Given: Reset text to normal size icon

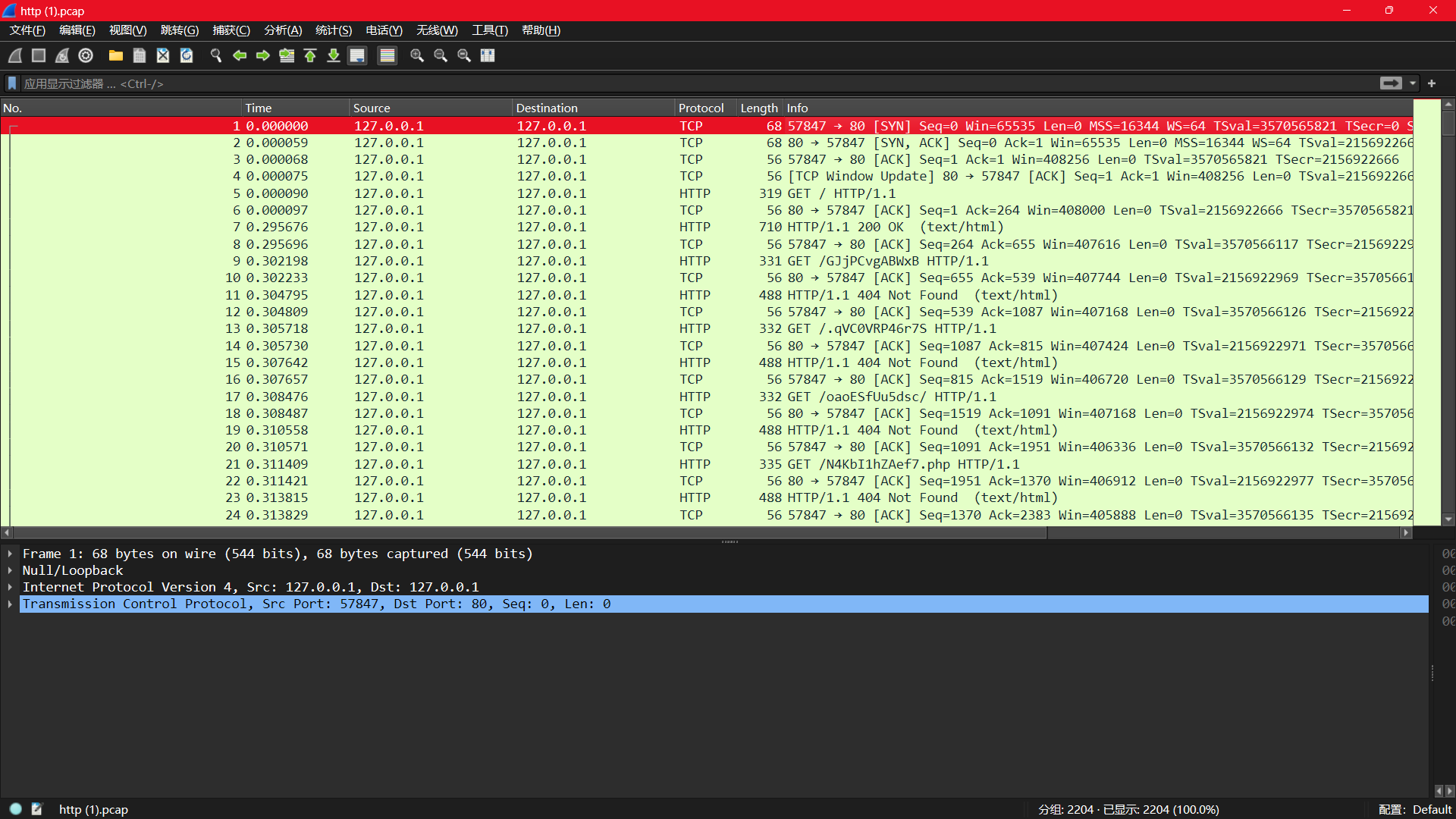Looking at the screenshot, I should (x=464, y=55).
